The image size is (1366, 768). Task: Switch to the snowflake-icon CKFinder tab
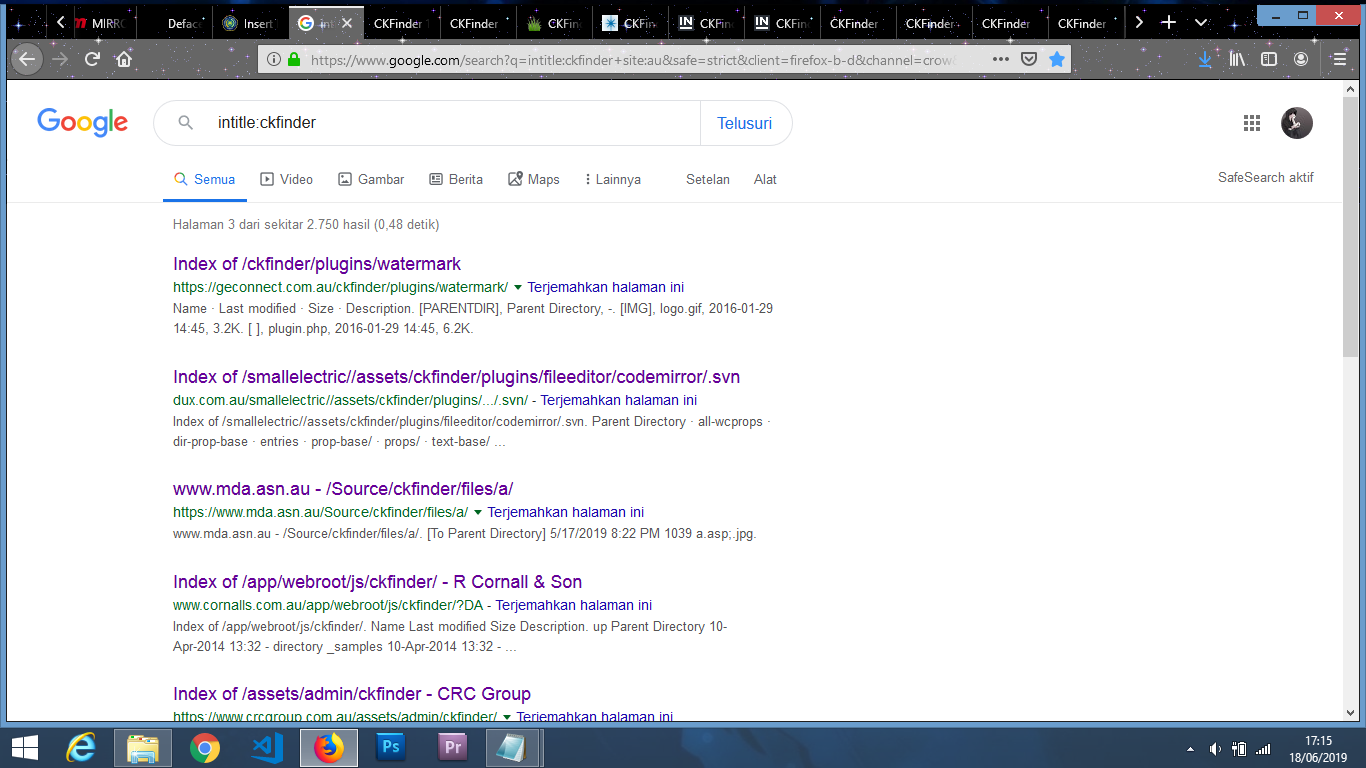pyautogui.click(x=631, y=23)
